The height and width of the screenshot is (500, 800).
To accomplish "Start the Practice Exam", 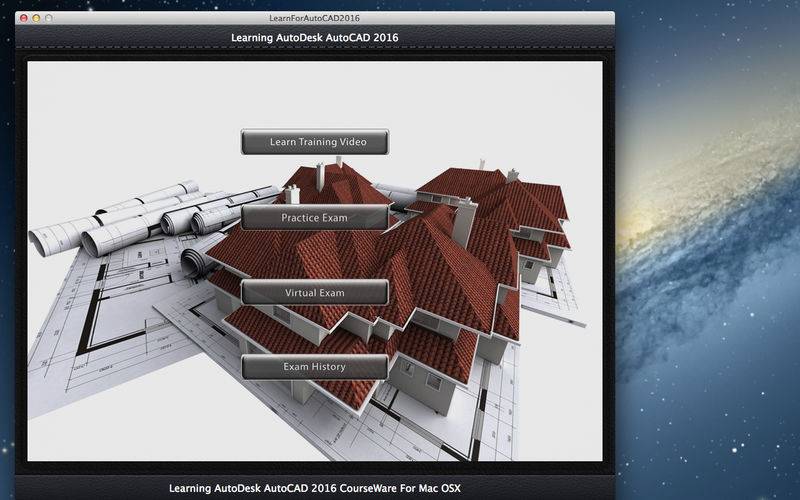I will [315, 217].
